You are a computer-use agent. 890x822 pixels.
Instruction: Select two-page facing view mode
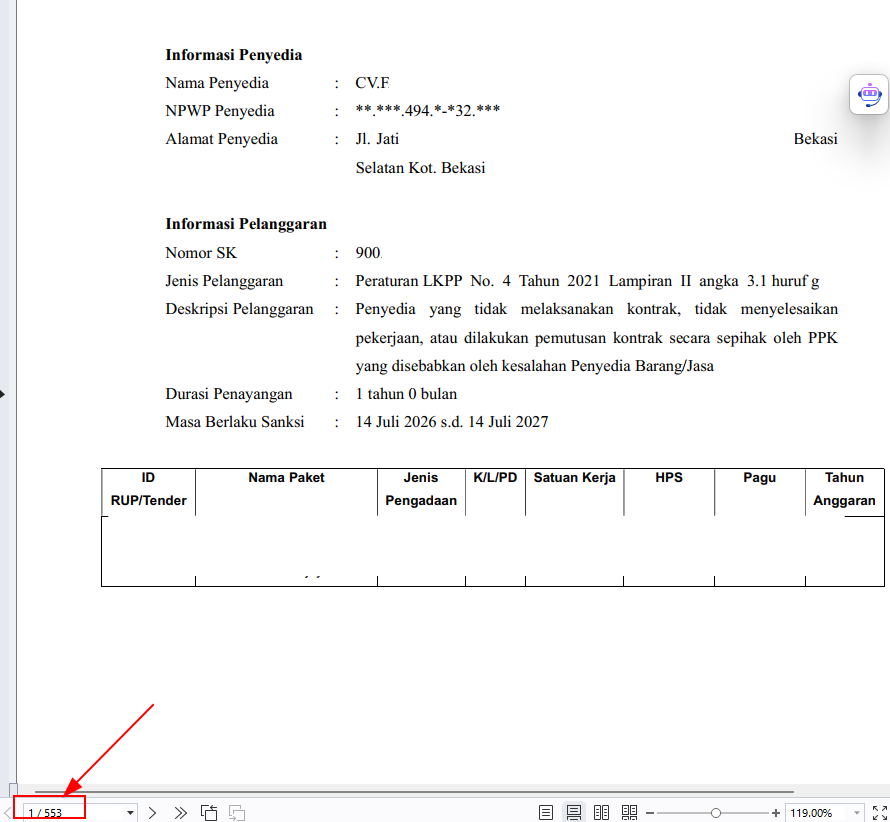click(x=602, y=813)
